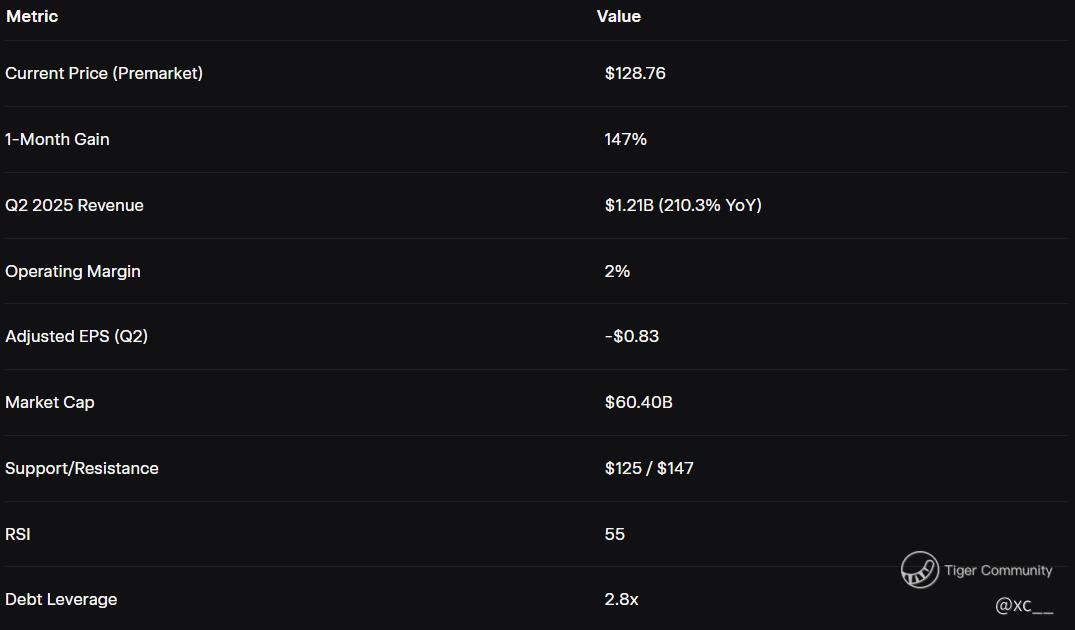Image resolution: width=1075 pixels, height=630 pixels.
Task: Click the Support/Resistance label
Action: [x=82, y=468]
